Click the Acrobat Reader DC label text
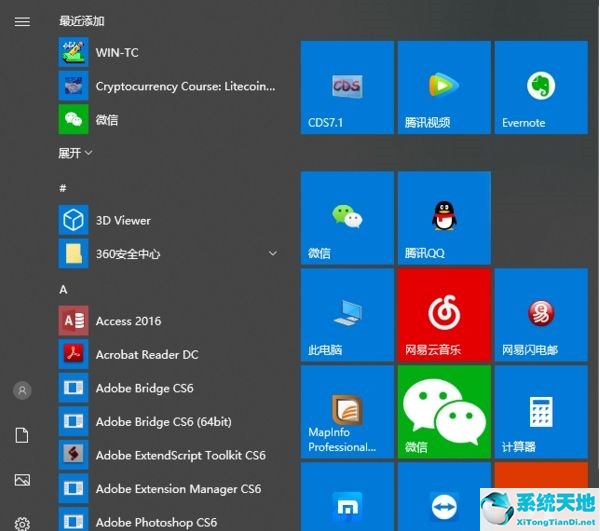 [147, 355]
